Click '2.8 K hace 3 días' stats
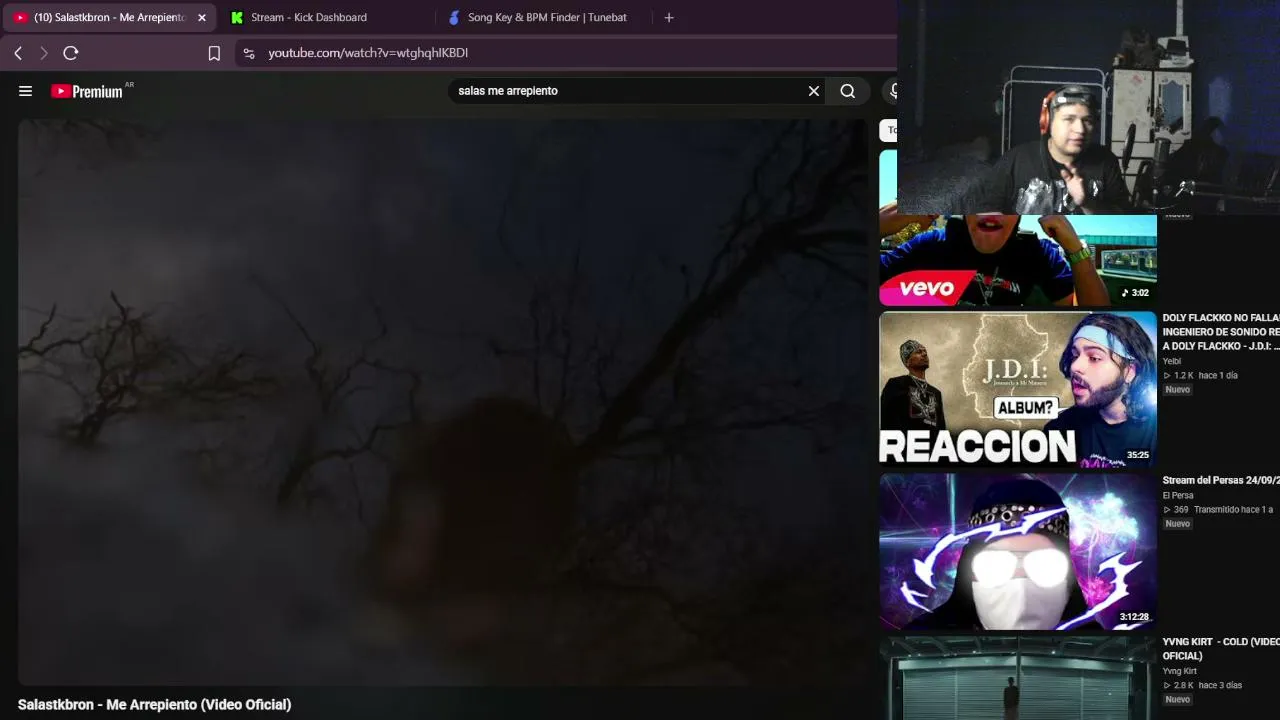The height and width of the screenshot is (720, 1280). pos(1202,686)
